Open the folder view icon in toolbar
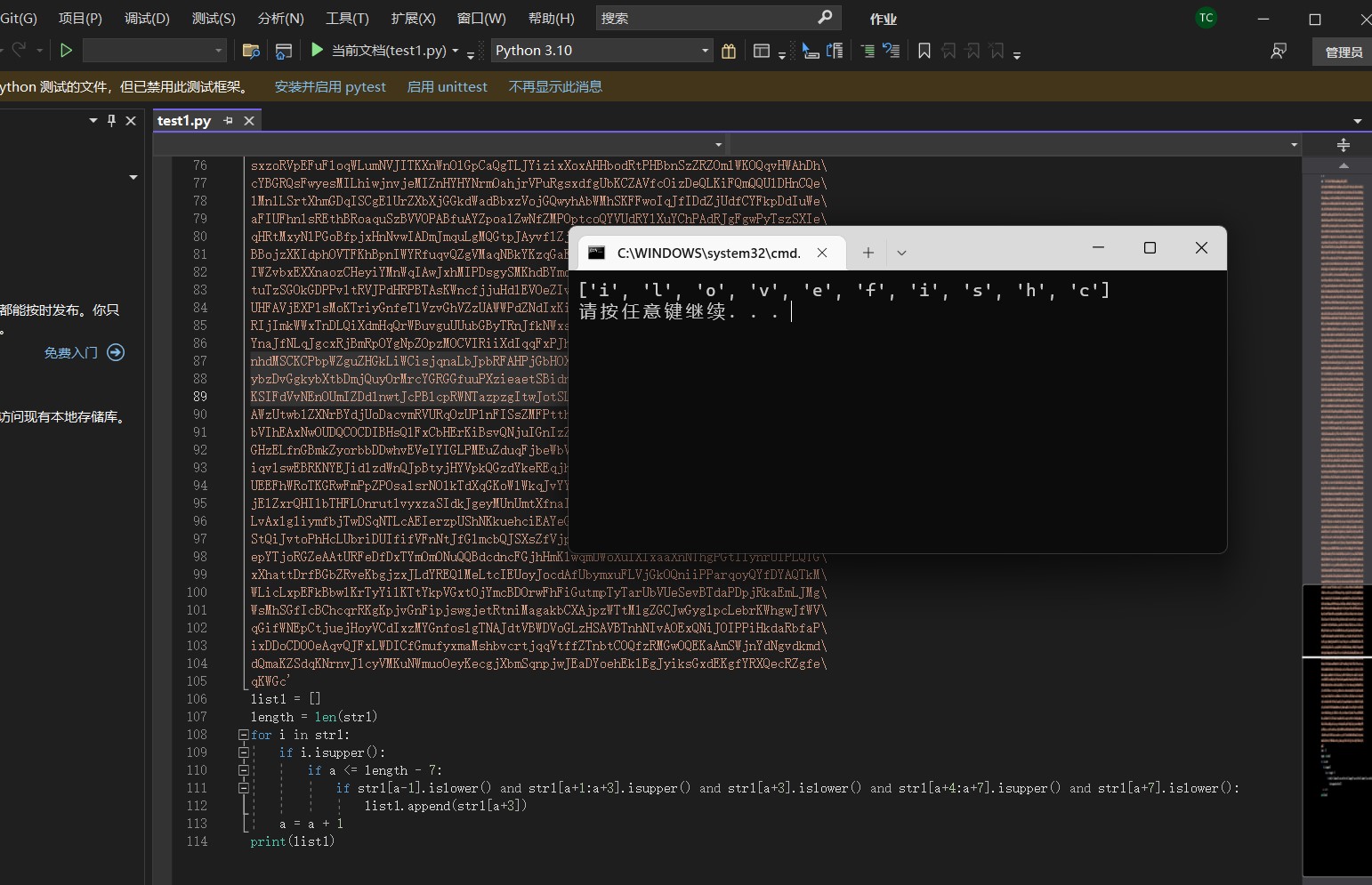 click(x=251, y=51)
